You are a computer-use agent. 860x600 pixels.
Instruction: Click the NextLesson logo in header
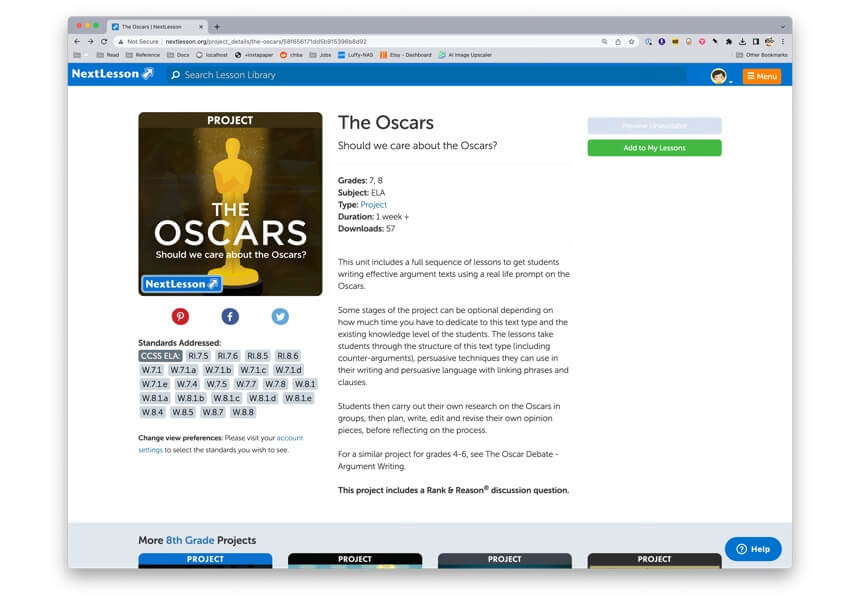pos(112,75)
